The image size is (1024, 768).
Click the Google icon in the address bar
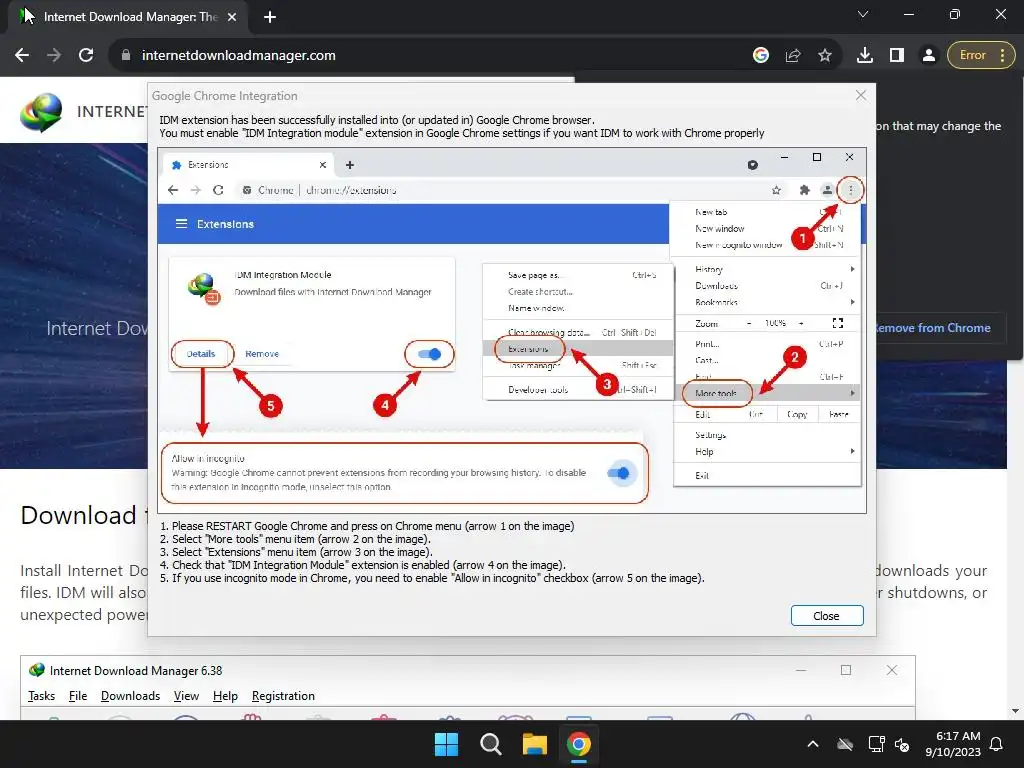[x=761, y=56]
